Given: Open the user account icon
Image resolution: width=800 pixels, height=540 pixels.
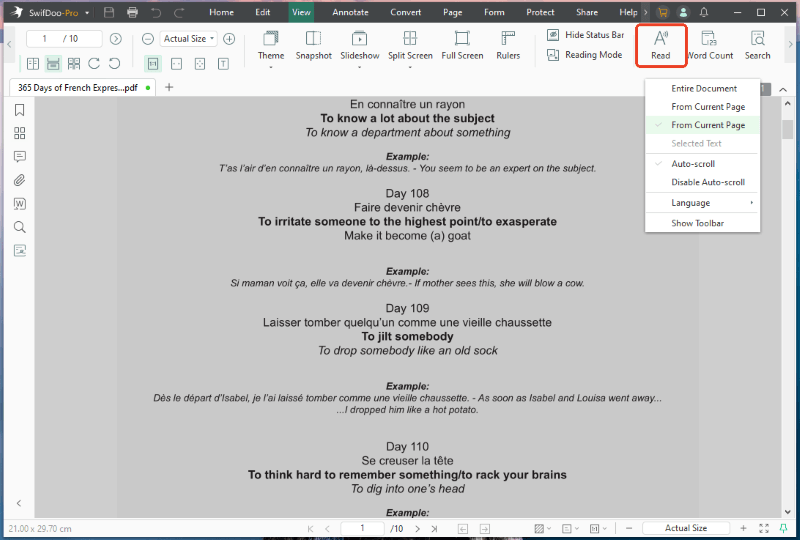Looking at the screenshot, I should [683, 12].
